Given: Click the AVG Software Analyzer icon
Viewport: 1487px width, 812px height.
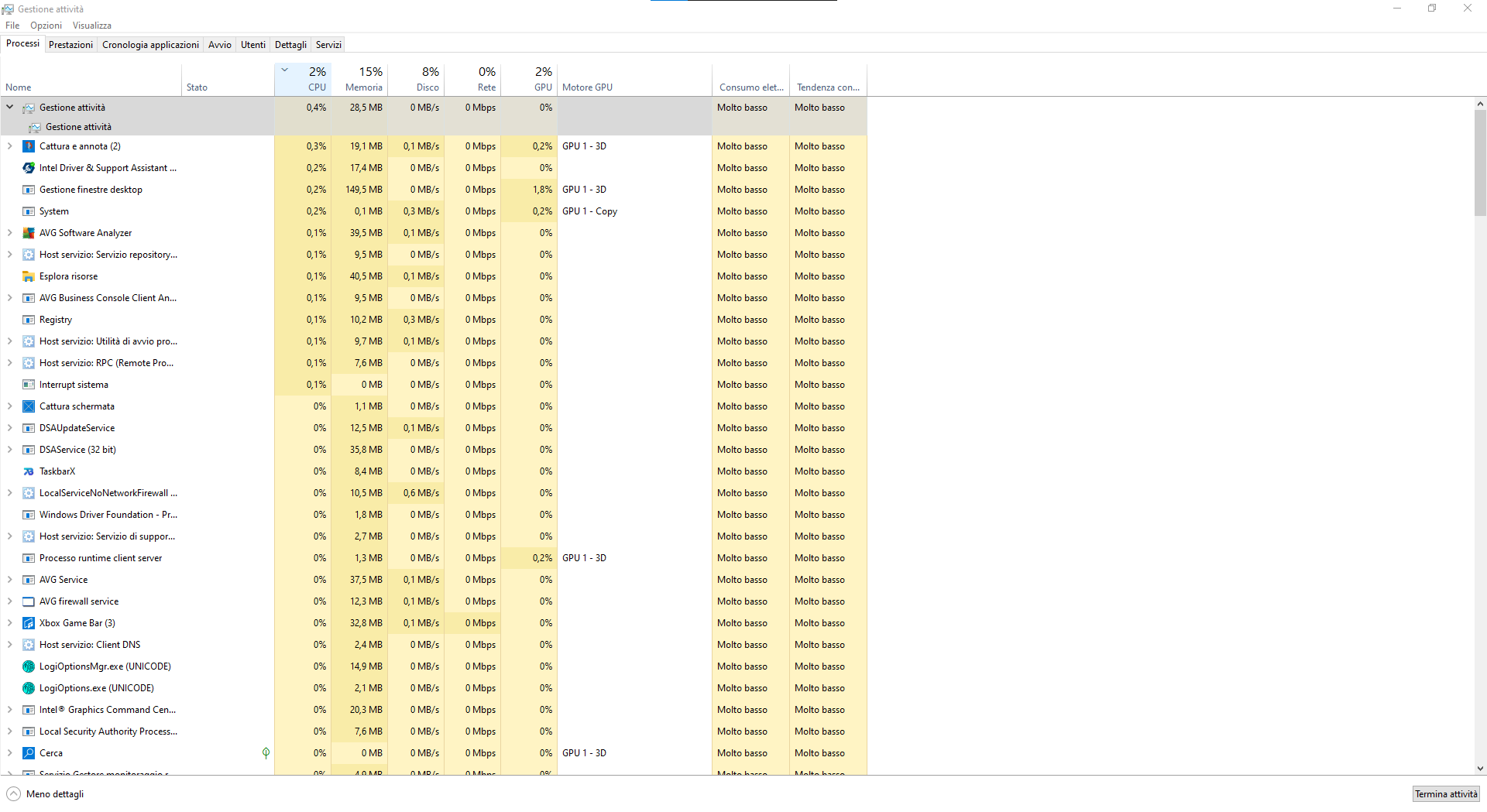Looking at the screenshot, I should [x=29, y=233].
